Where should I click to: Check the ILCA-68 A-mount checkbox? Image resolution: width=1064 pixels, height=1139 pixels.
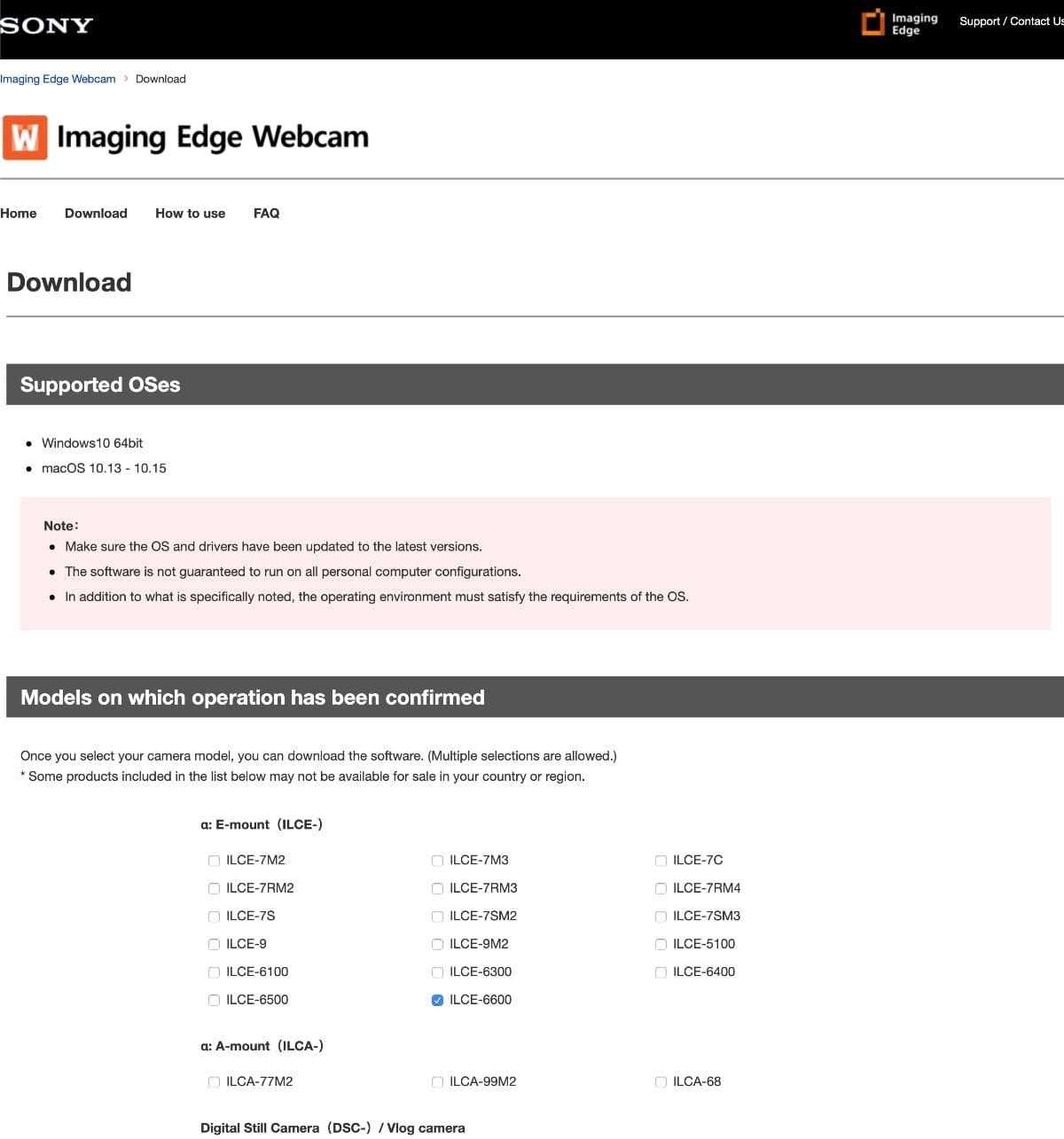[x=661, y=1082]
